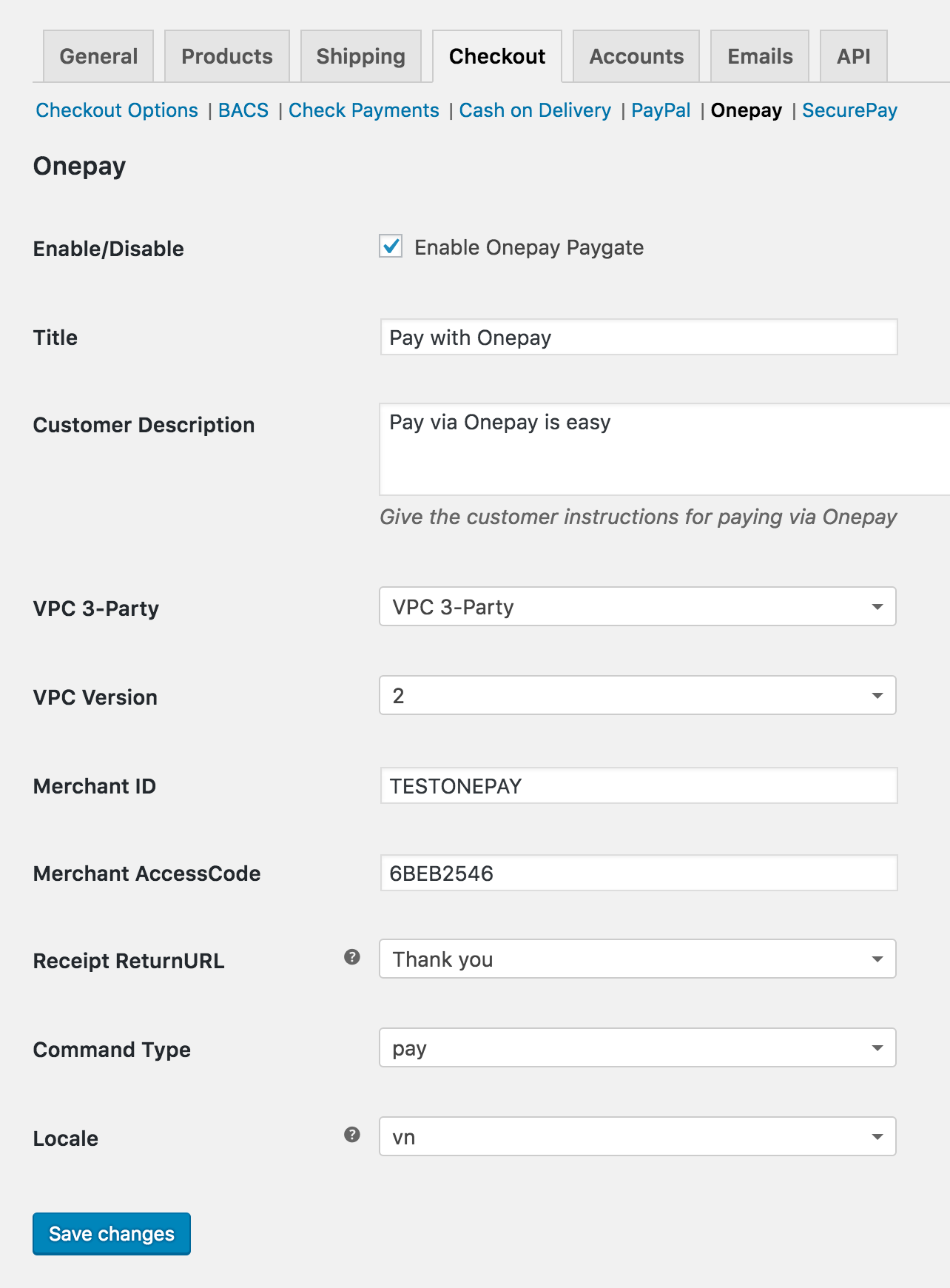Screen dimensions: 950x1288
Task: Click the 'Enable/Disable' label
Action: click(109, 249)
